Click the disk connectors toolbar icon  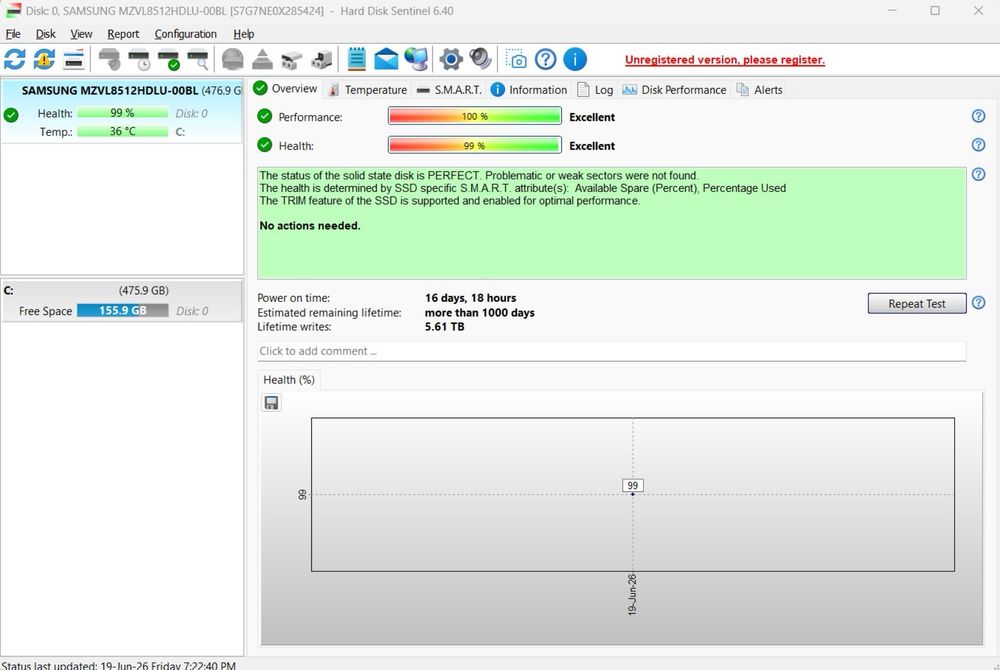(x=291, y=59)
